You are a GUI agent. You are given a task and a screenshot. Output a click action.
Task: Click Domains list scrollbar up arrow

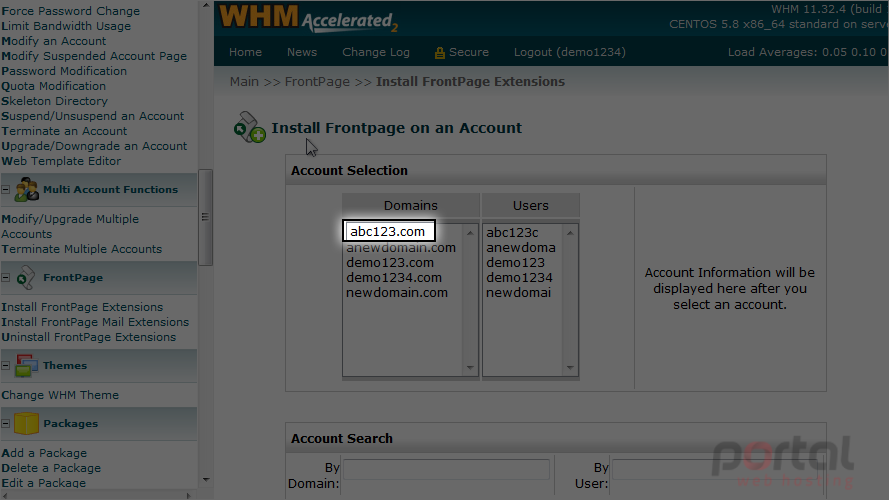(470, 233)
